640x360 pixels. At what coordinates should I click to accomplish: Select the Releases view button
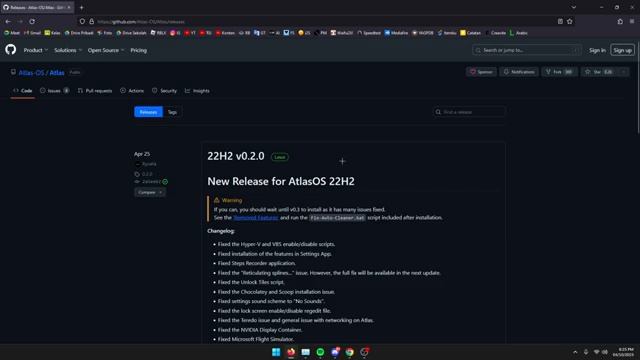(x=148, y=112)
